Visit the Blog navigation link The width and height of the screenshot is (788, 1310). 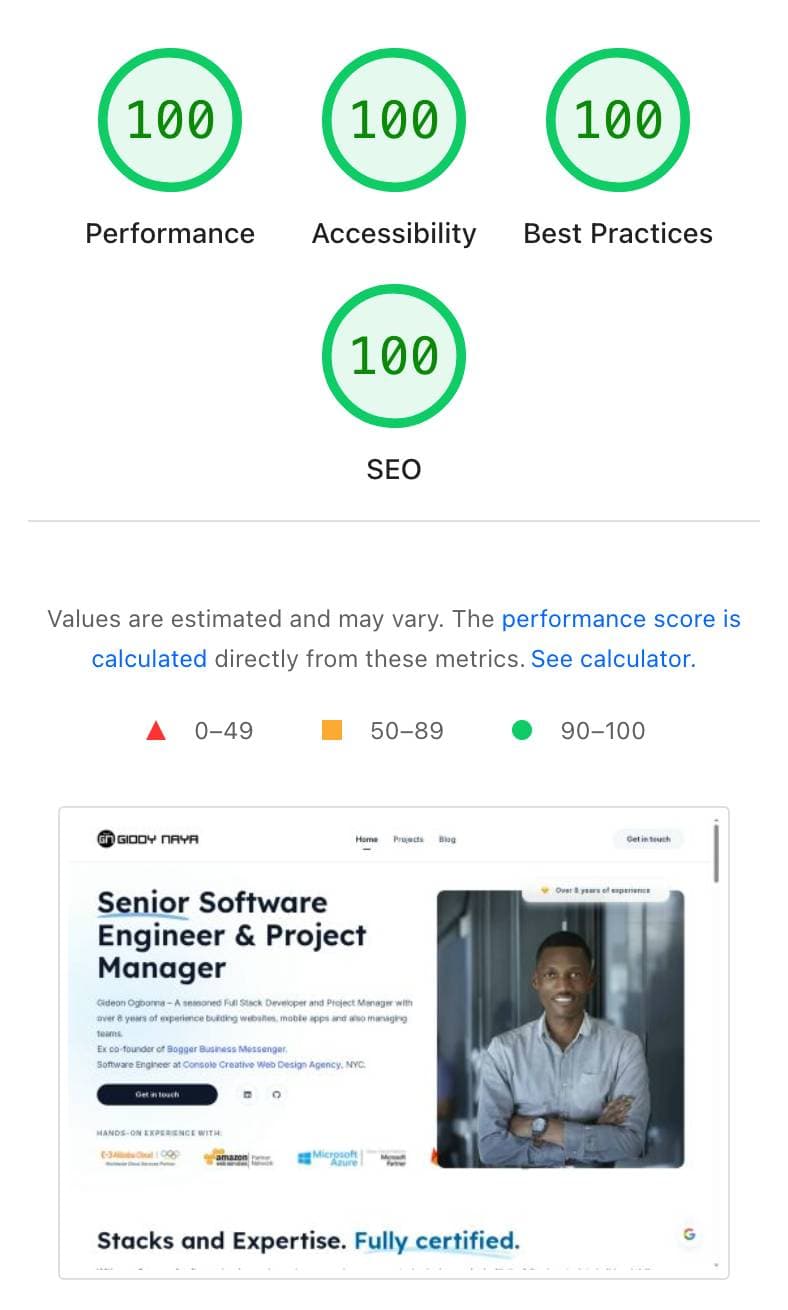pos(447,840)
